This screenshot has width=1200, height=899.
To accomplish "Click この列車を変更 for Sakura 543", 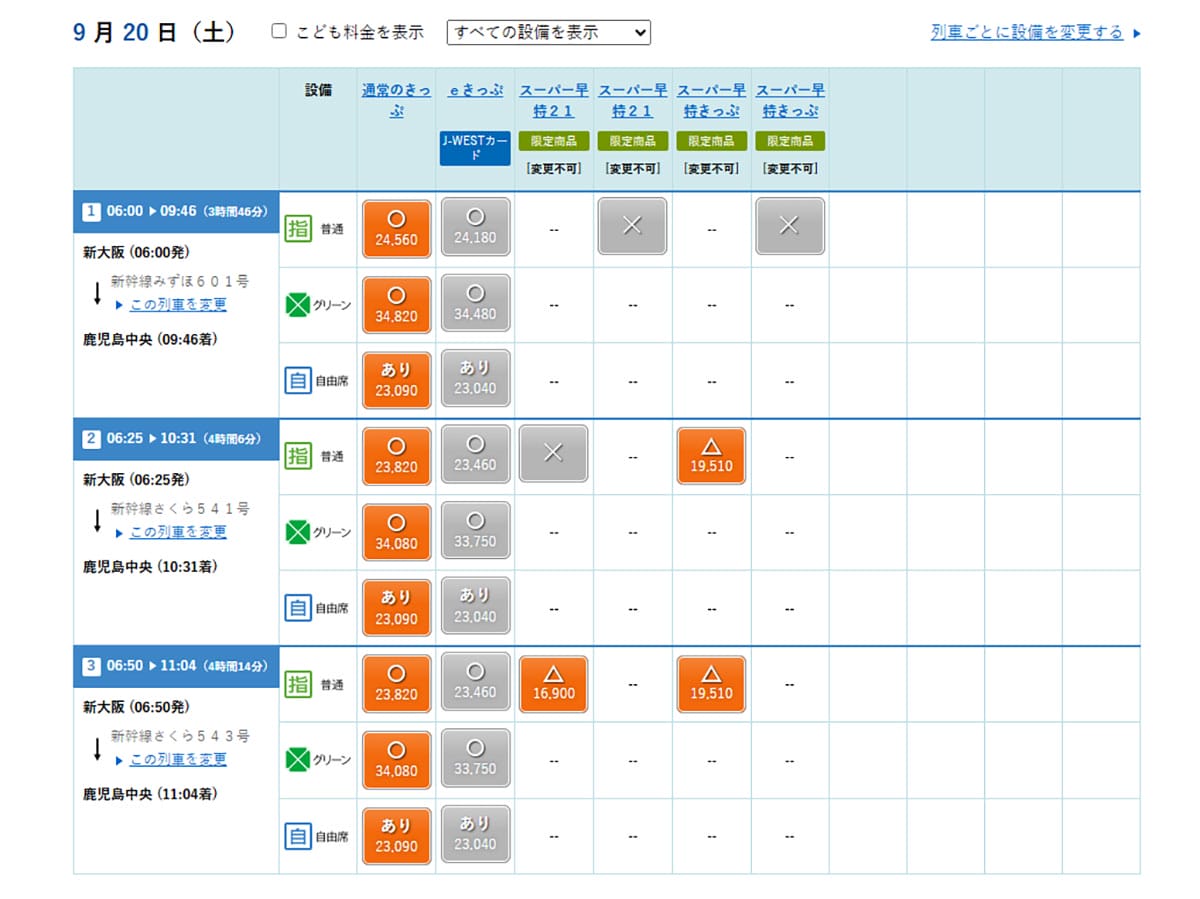I will [x=178, y=759].
